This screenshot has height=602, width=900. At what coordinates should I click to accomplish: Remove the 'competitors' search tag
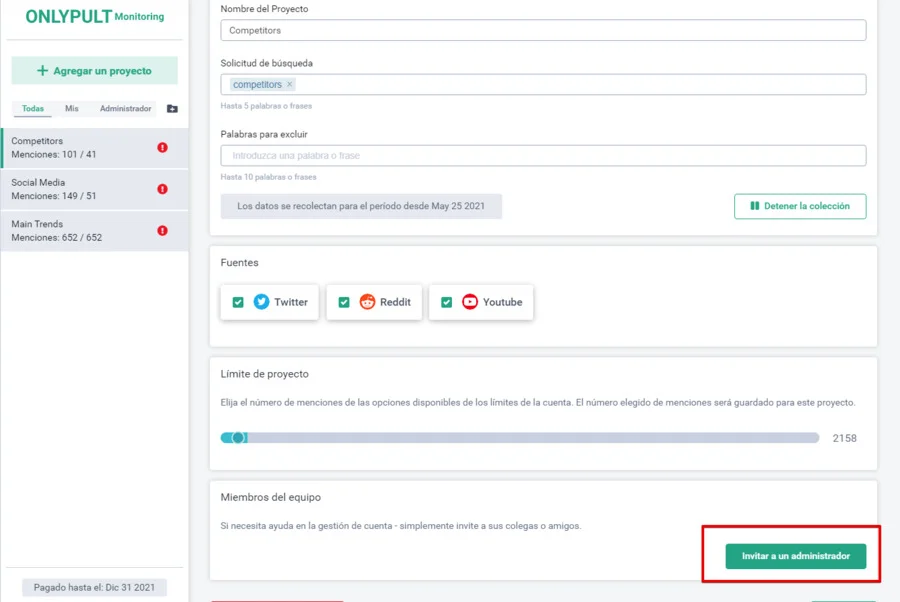click(x=290, y=85)
